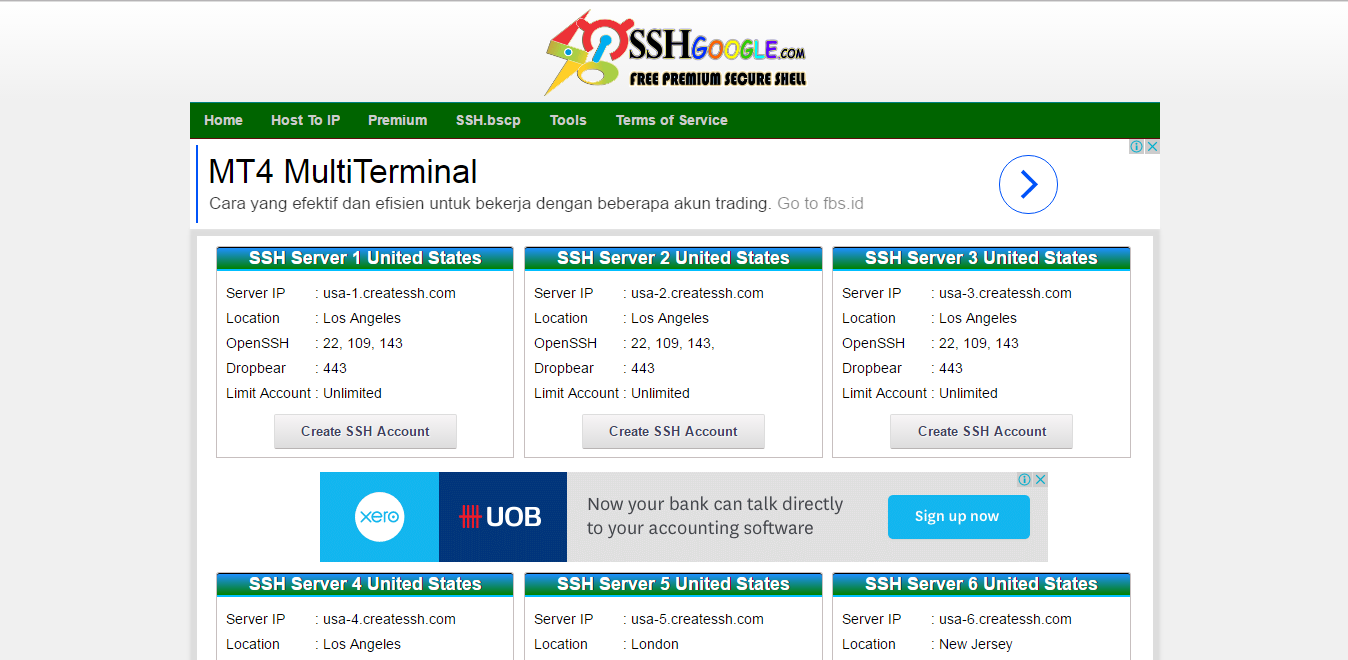
Task: Follow the Go to fbs.id link
Action: click(820, 203)
